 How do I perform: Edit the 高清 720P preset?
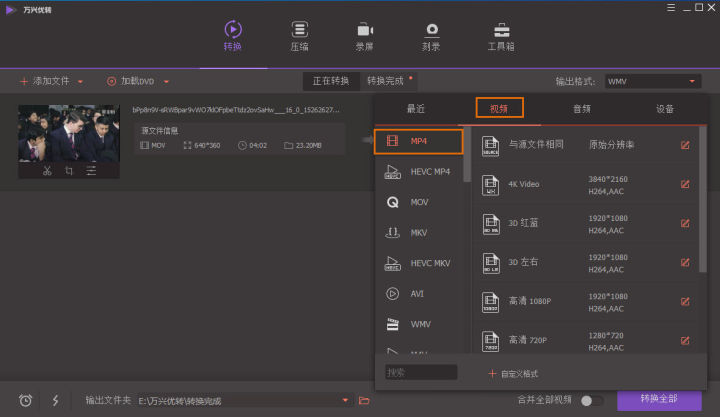coord(685,340)
